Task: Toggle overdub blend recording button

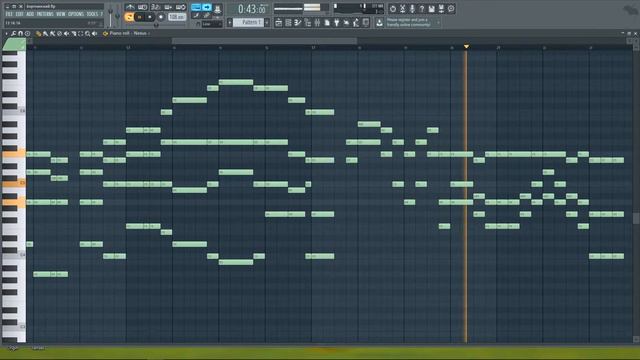Action: point(168,7)
